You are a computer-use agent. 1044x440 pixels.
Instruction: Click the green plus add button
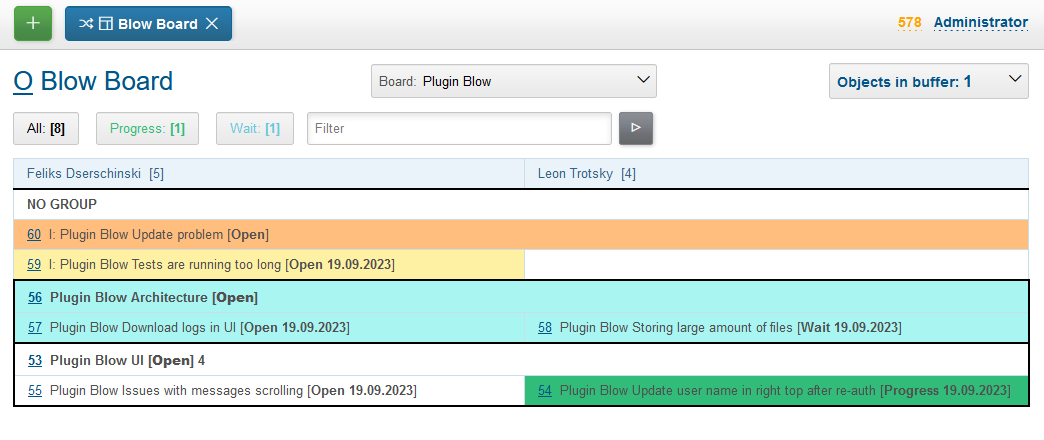tap(33, 23)
